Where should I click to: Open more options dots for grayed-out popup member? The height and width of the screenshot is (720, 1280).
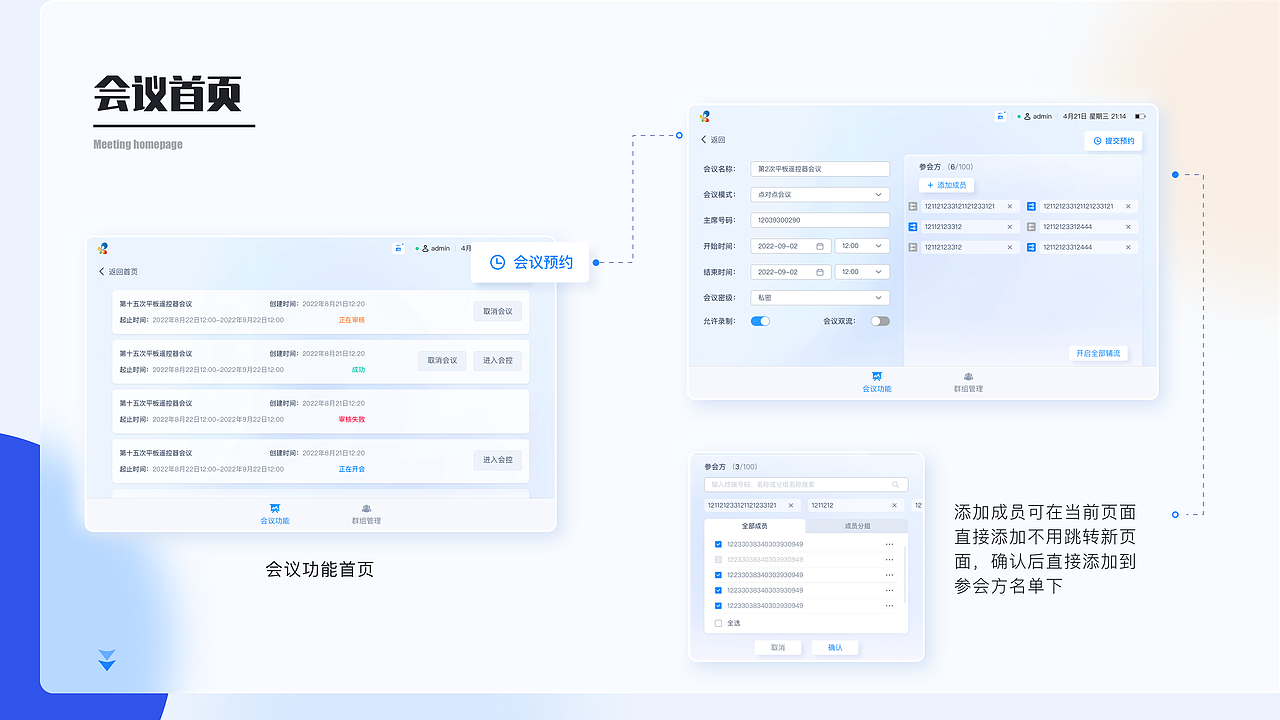click(889, 559)
